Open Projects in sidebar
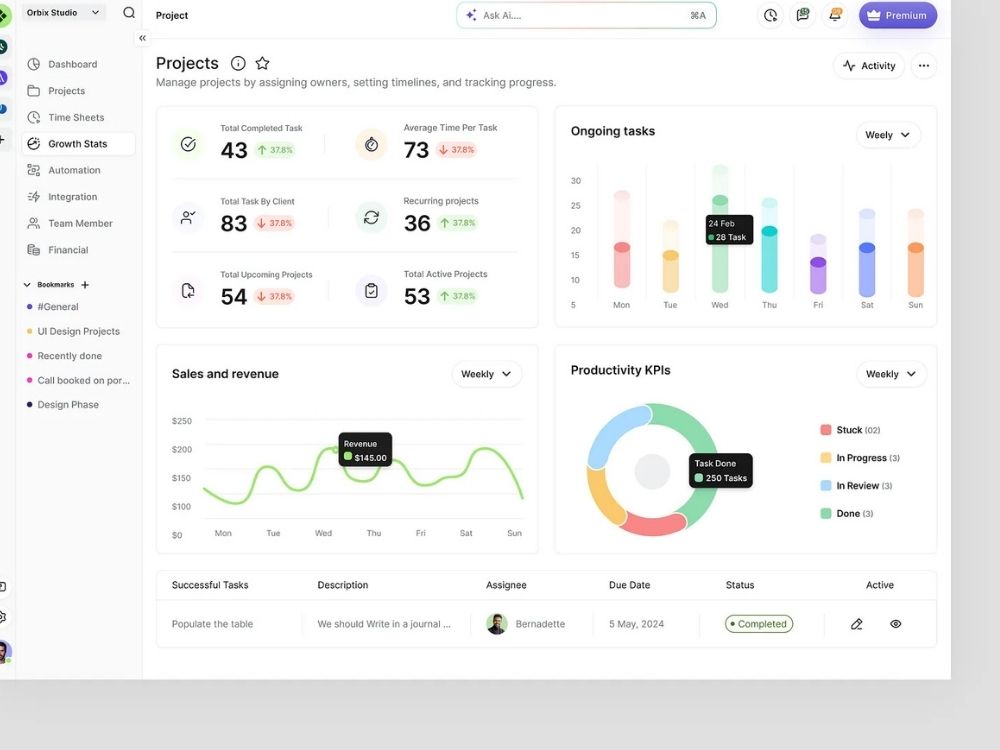This screenshot has height=750, width=1000. click(78, 91)
